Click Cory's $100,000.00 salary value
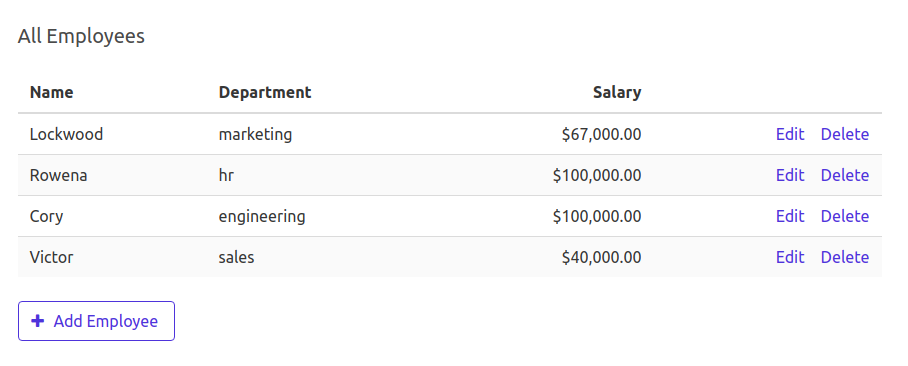Screen dimensions: 908x366 pos(597,217)
